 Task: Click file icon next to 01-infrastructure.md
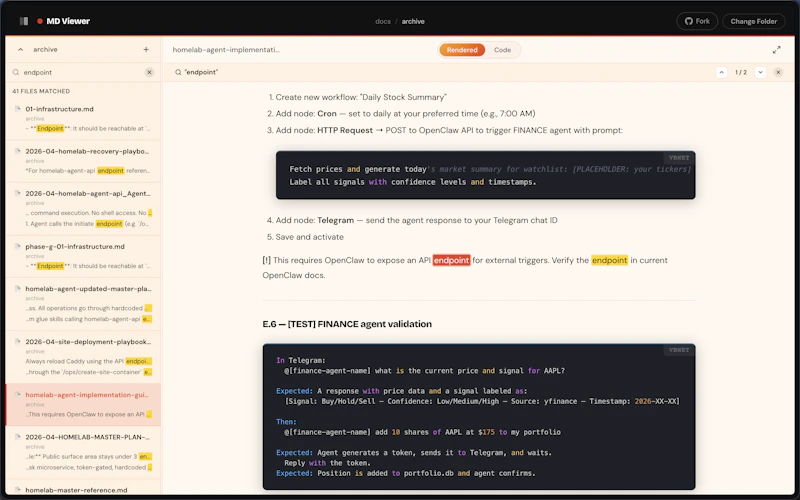point(18,109)
